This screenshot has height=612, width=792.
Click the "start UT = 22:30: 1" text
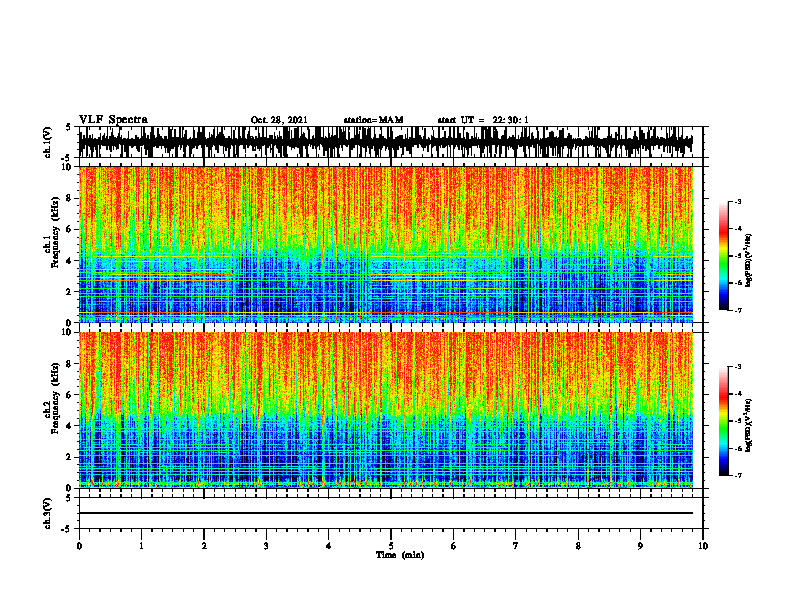[483, 120]
